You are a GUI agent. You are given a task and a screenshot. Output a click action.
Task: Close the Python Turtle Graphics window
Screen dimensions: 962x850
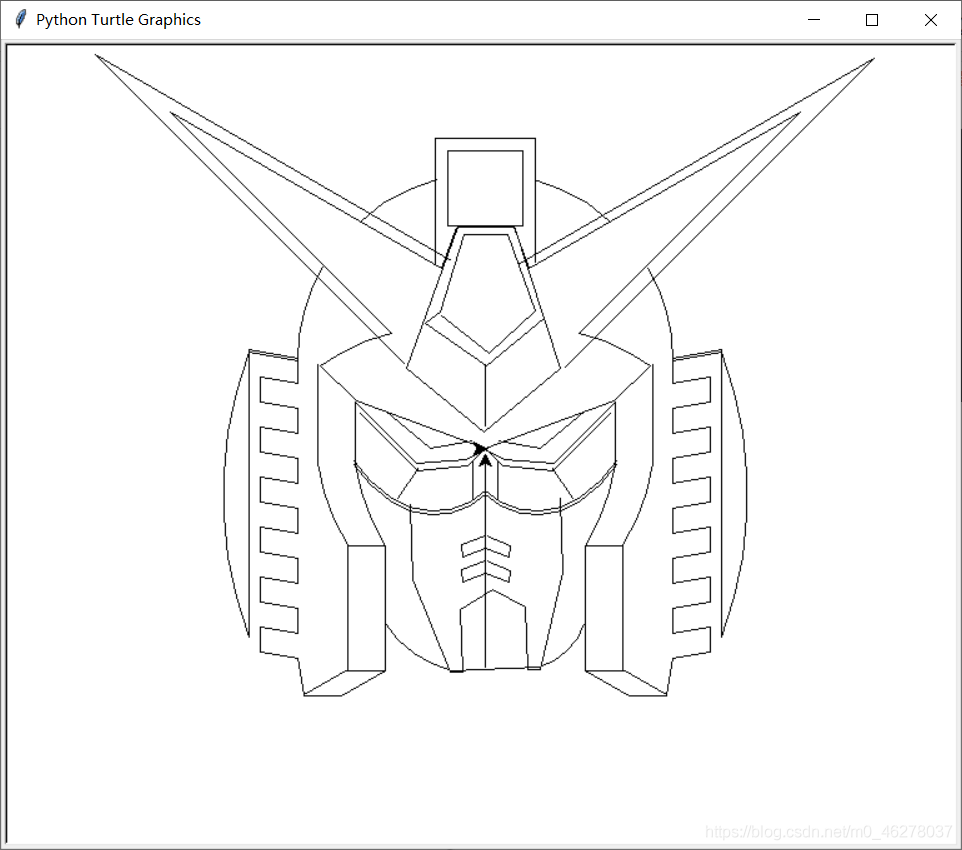tap(930, 20)
